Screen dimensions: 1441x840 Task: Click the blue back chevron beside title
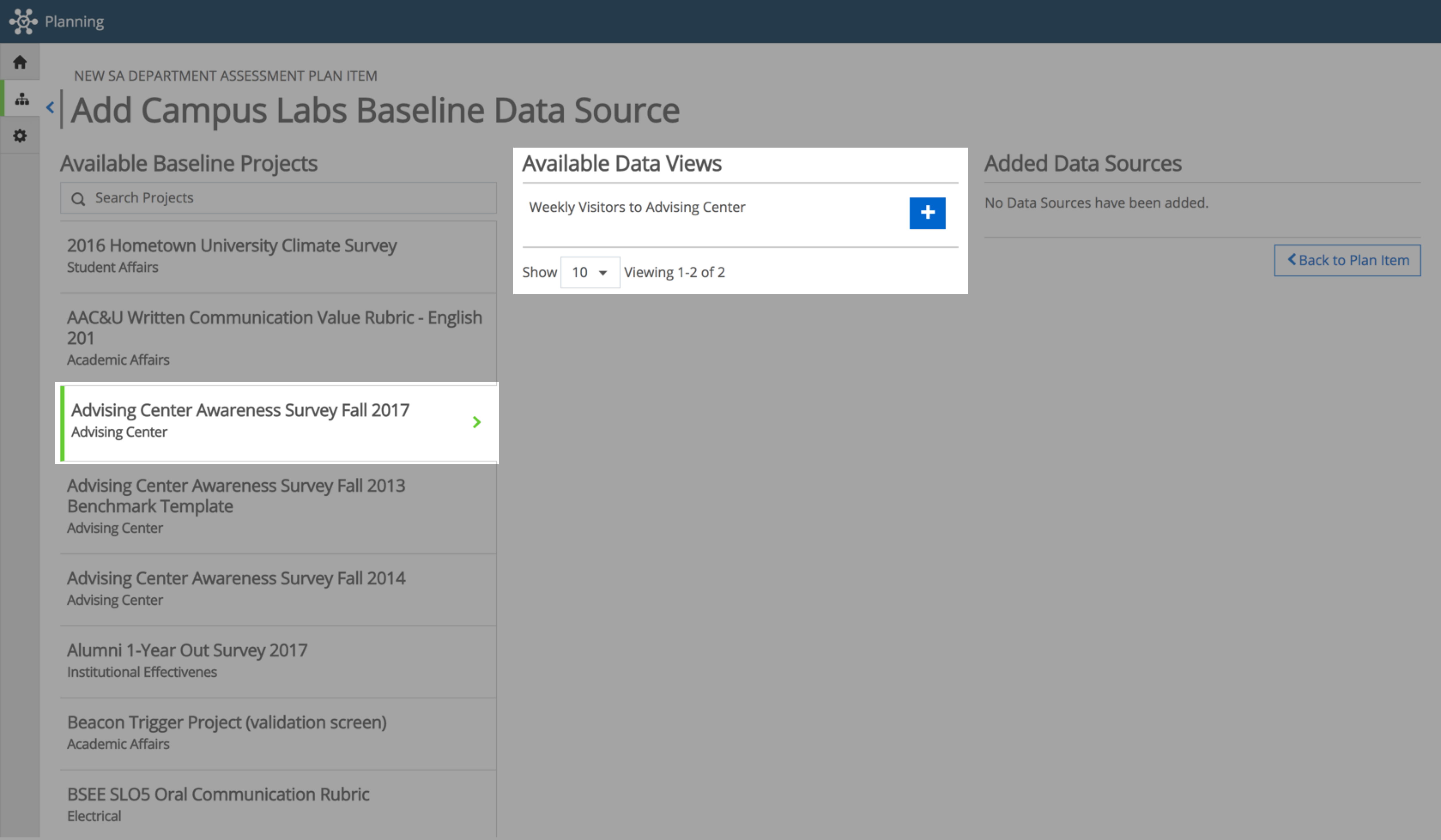click(50, 108)
